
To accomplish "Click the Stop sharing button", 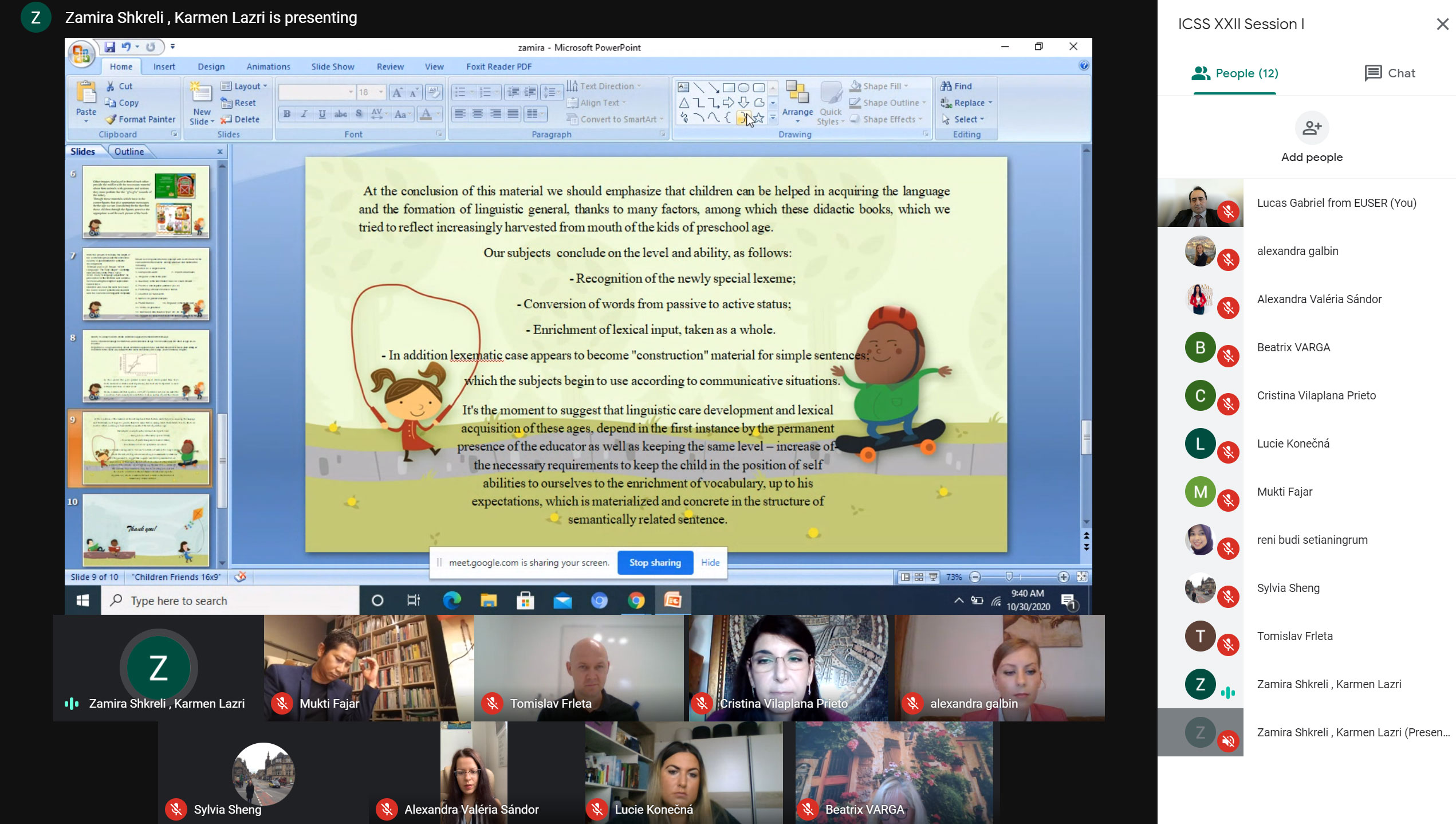I will coord(655,563).
